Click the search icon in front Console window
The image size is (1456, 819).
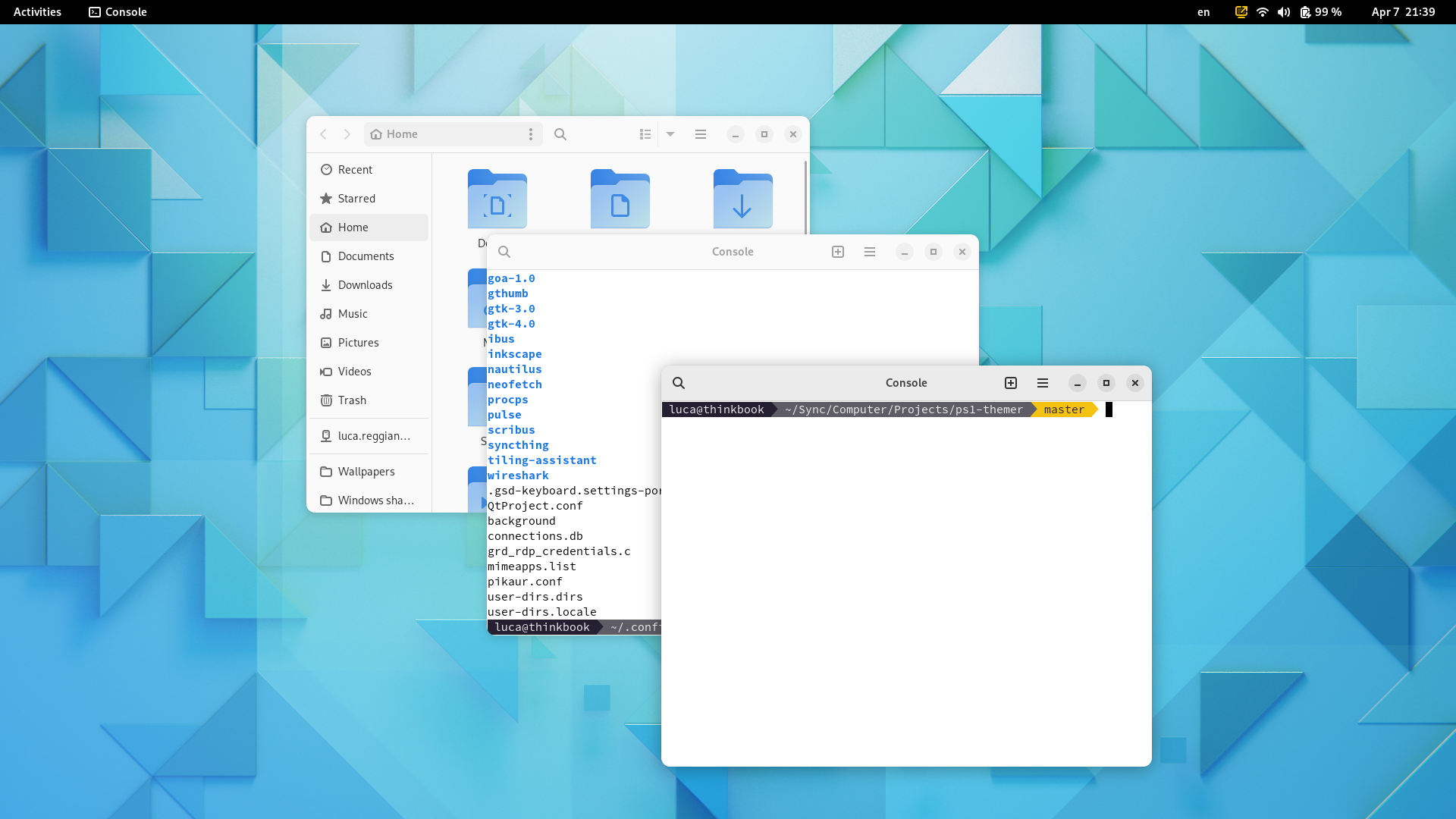(679, 383)
